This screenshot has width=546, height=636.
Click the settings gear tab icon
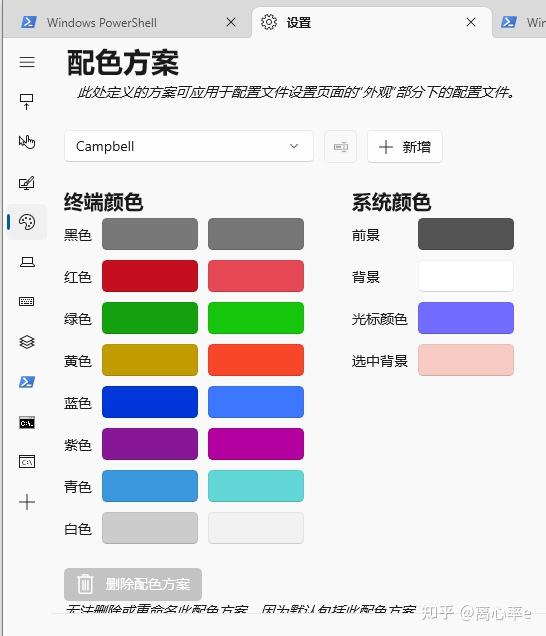(x=269, y=22)
